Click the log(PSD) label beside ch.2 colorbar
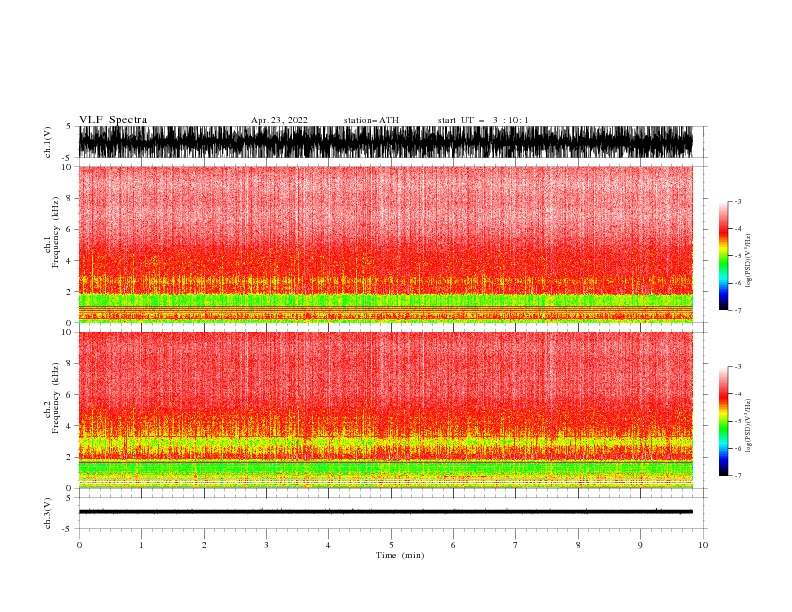792x612 pixels. [748, 426]
